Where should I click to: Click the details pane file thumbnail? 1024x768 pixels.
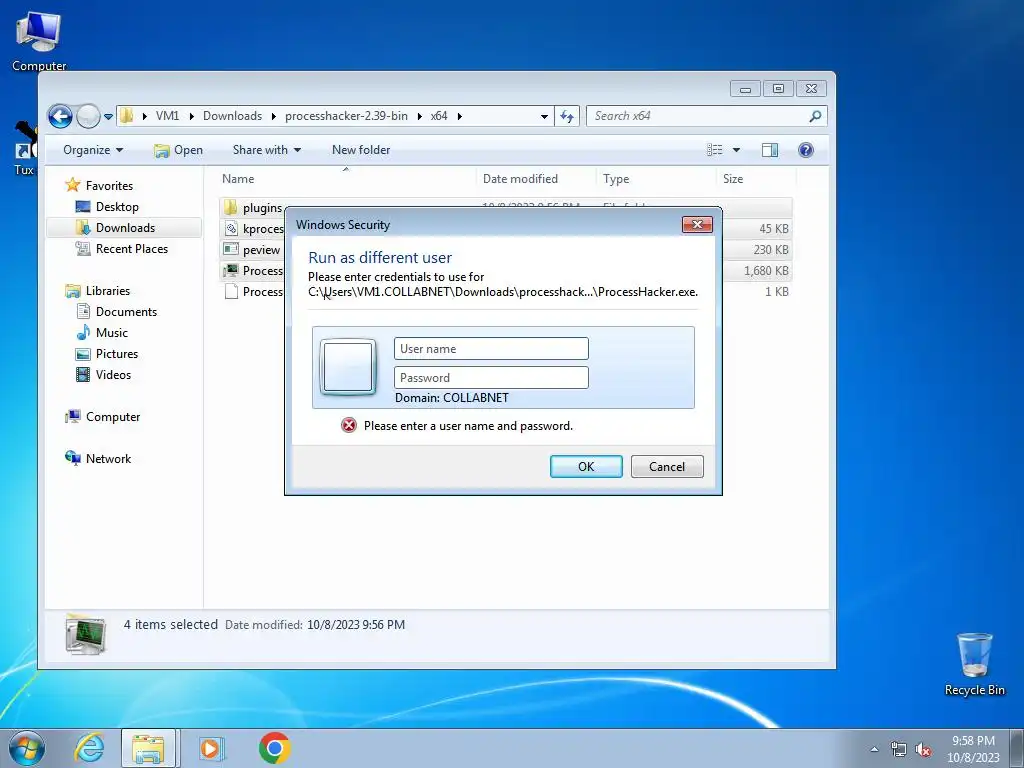pos(86,633)
